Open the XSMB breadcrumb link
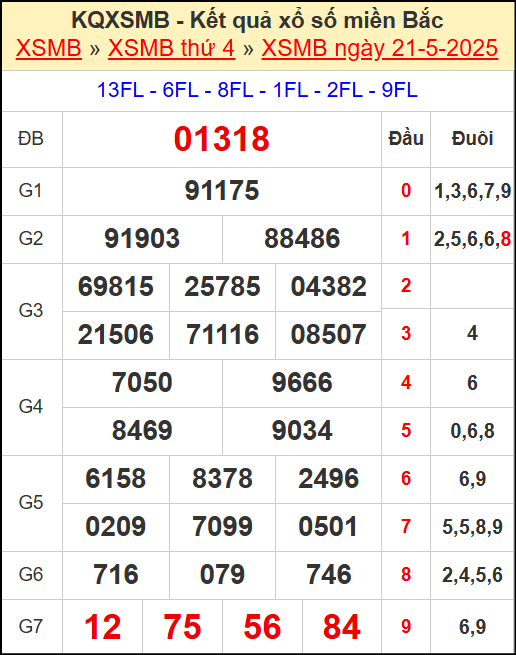 (x=48, y=48)
